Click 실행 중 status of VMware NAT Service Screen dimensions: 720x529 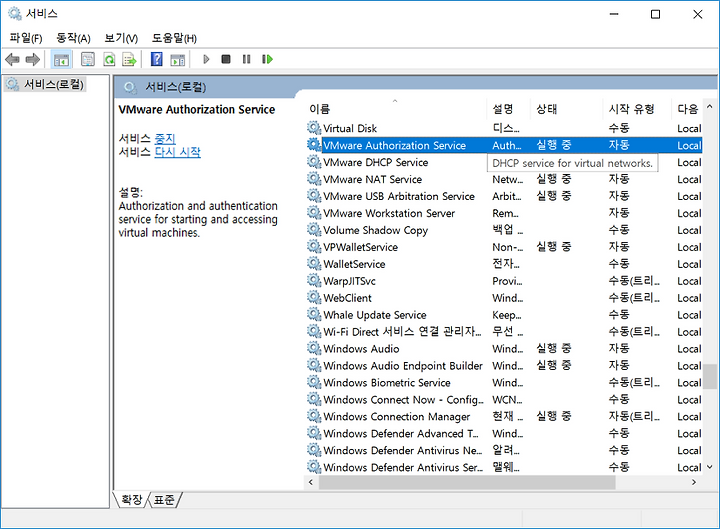553,179
